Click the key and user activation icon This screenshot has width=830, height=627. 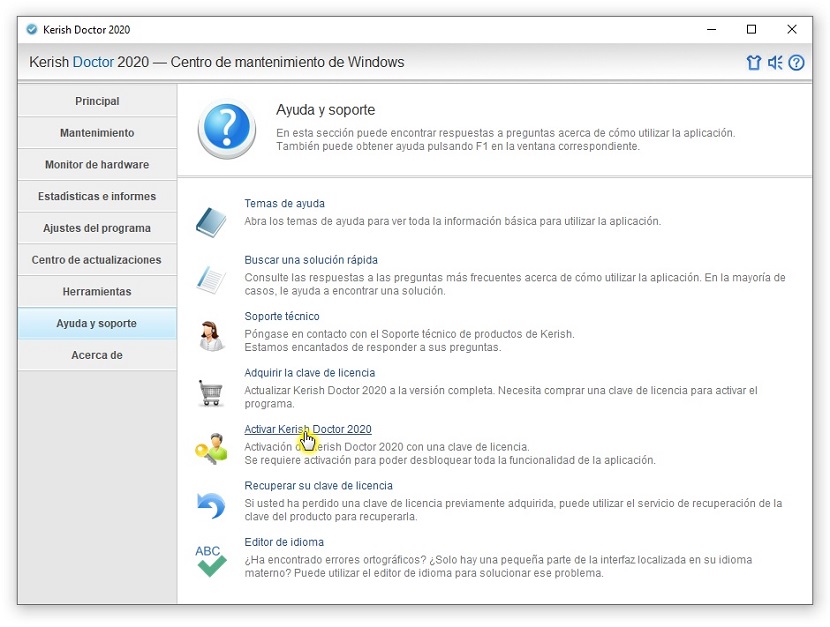coord(211,449)
